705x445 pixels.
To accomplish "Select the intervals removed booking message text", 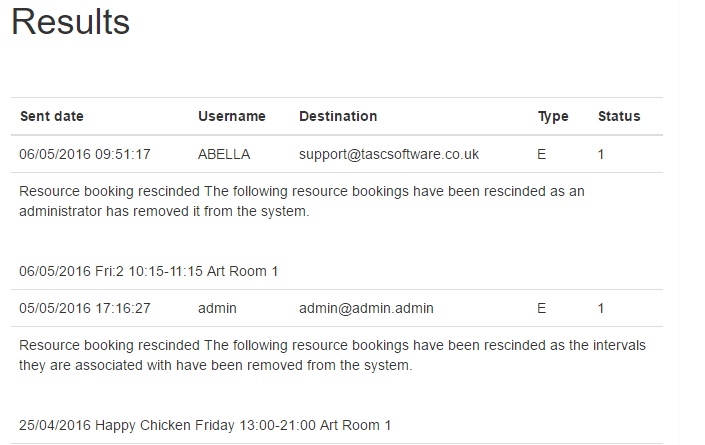I will [x=332, y=355].
